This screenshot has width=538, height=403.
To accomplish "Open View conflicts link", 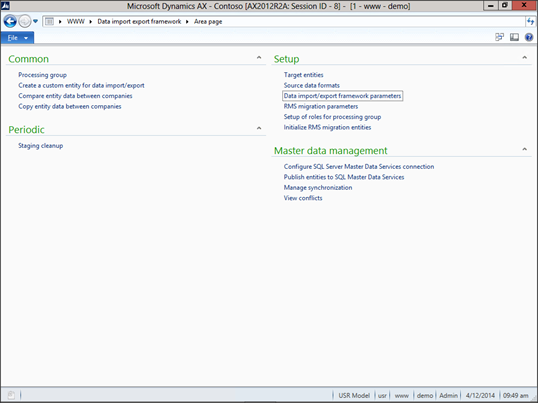I will tap(303, 198).
